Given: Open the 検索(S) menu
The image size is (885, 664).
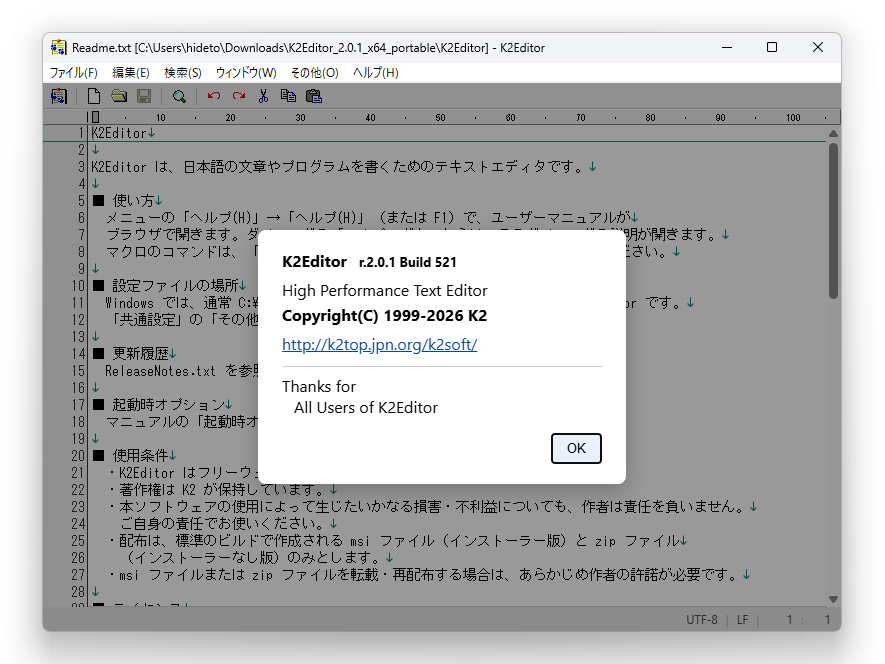Looking at the screenshot, I should click(182, 72).
